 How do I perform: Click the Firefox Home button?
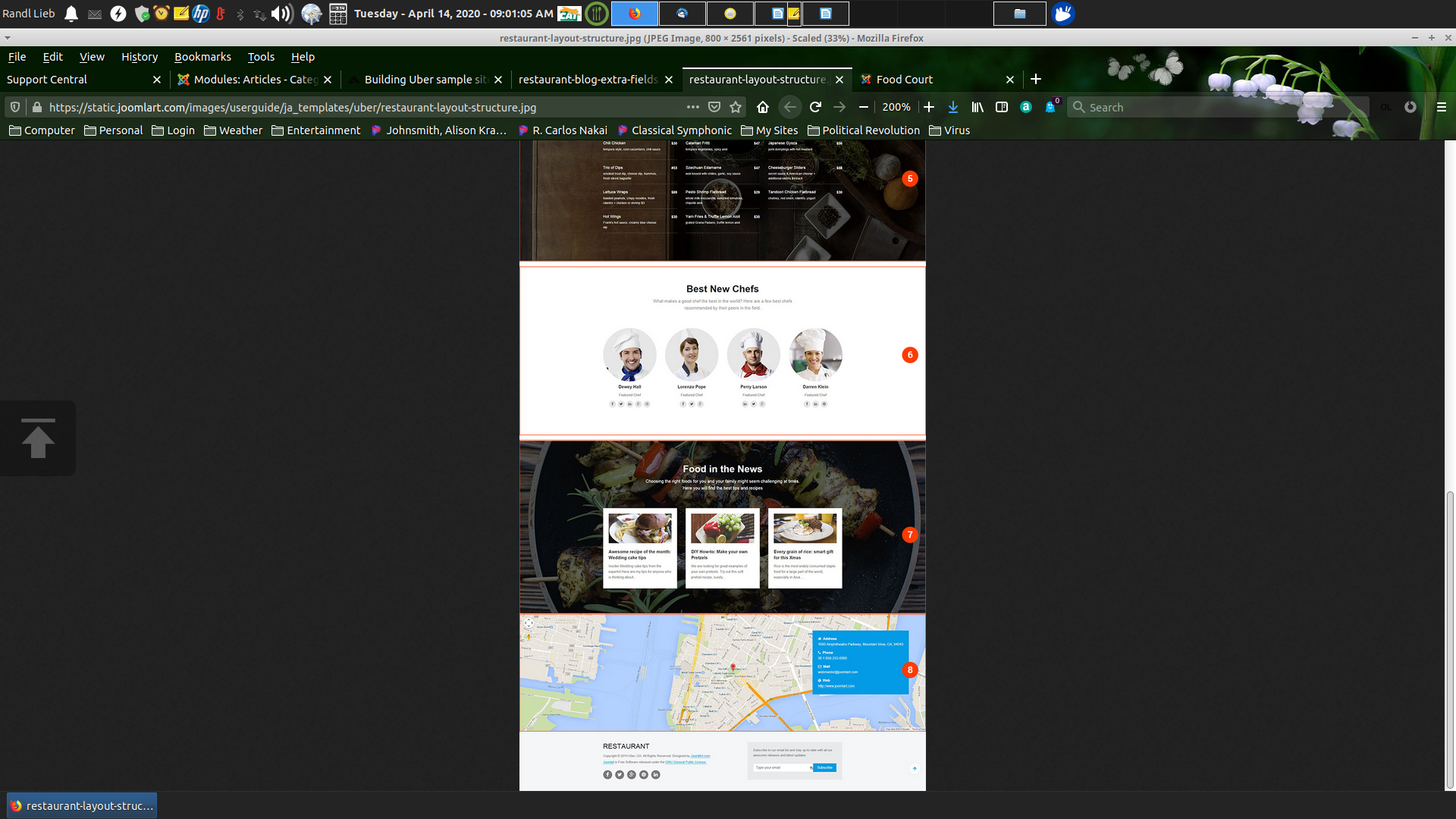click(763, 107)
